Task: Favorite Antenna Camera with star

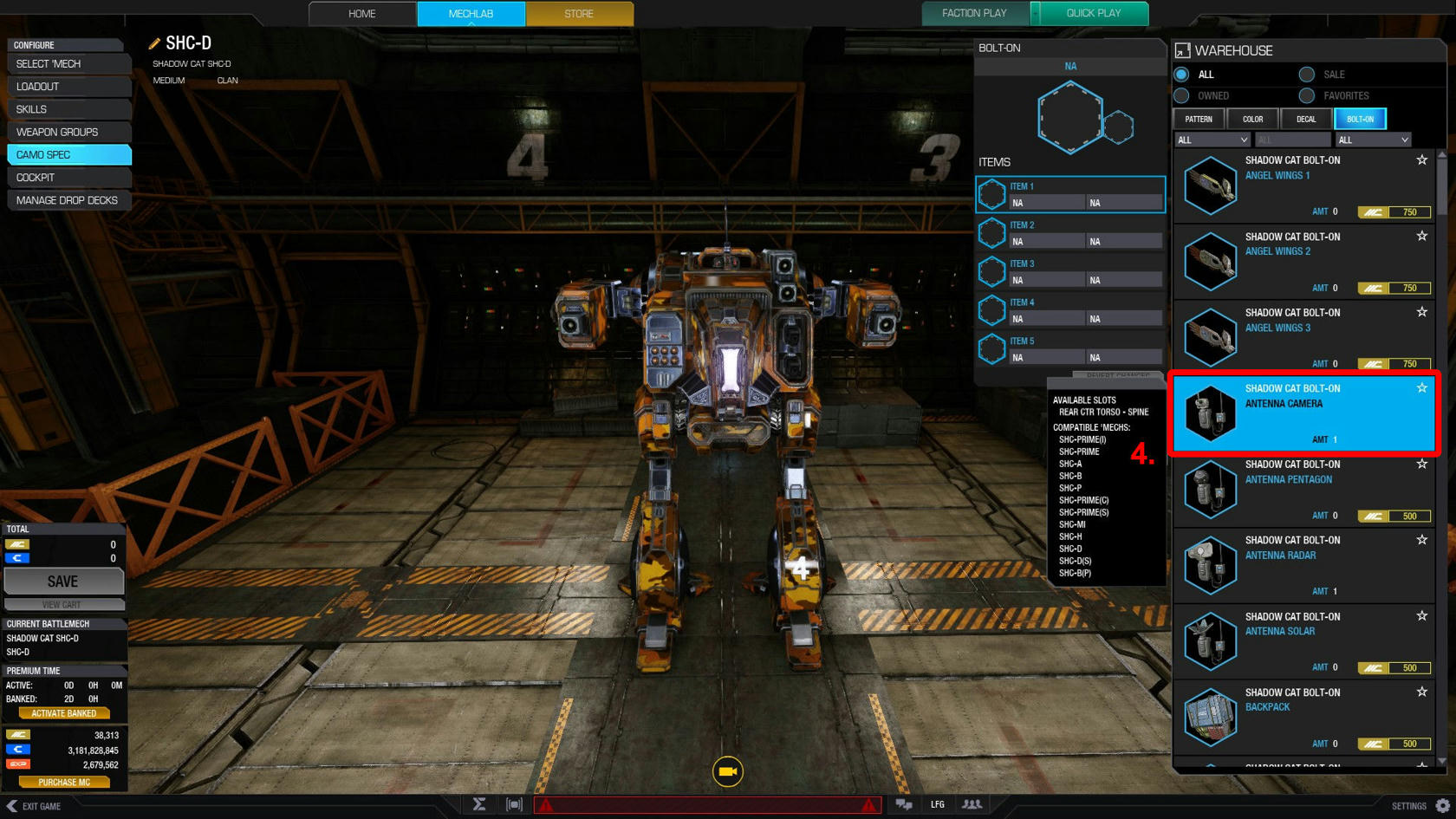Action: click(1421, 388)
